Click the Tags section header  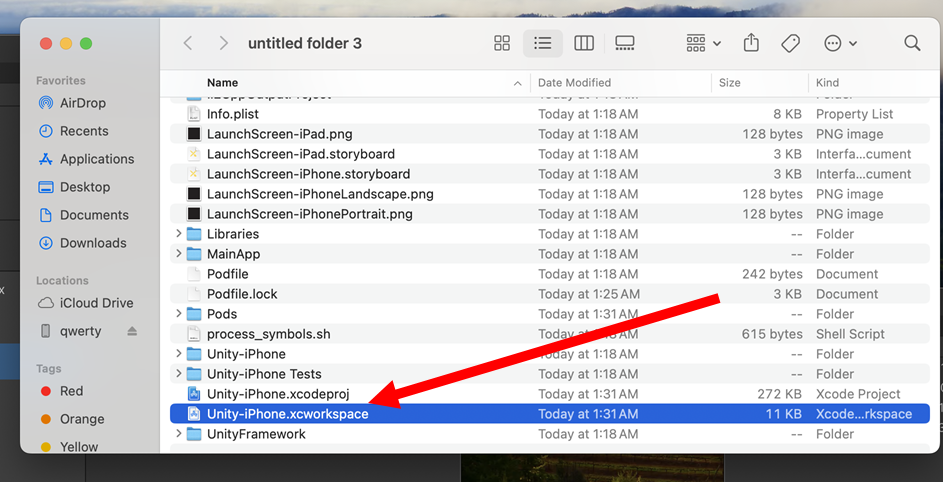[x=49, y=369]
